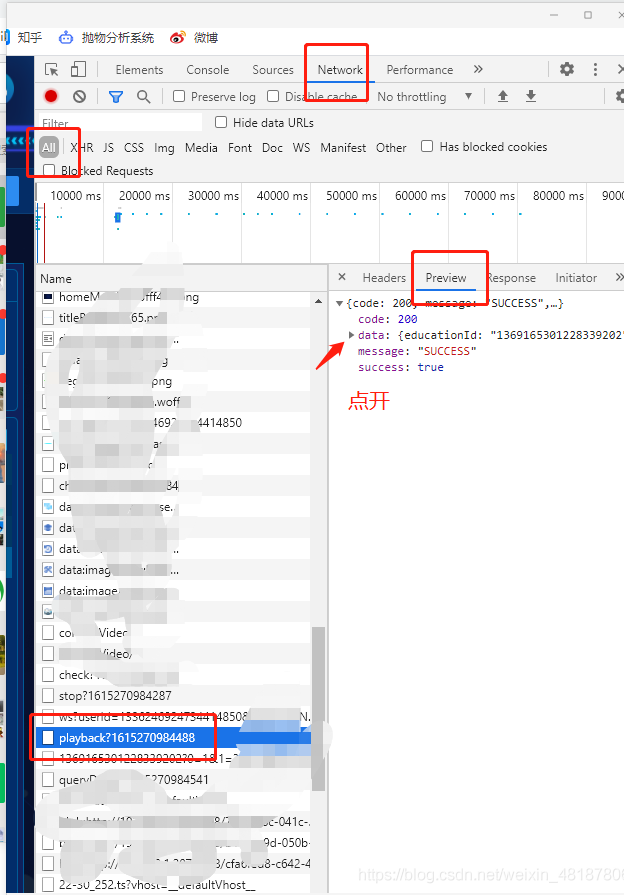Filter requests by Manifest
Viewport: 624px width, 895px height.
tap(343, 148)
